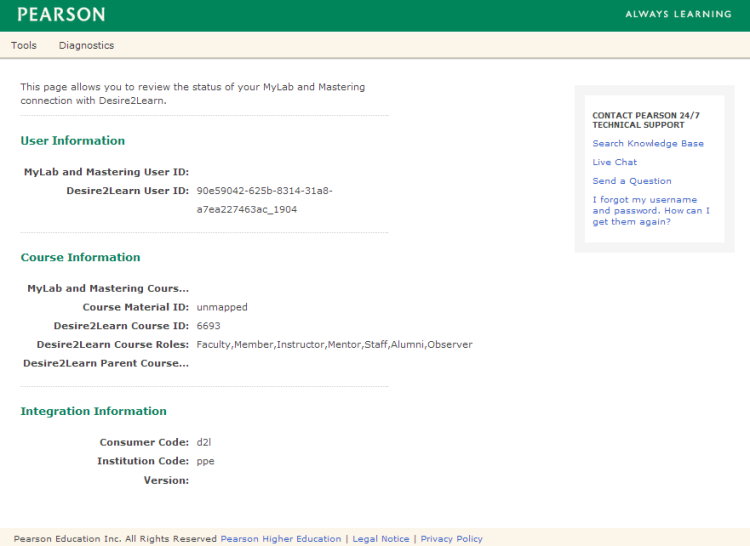
Task: Click the forgot username and password link
Action: click(x=650, y=211)
